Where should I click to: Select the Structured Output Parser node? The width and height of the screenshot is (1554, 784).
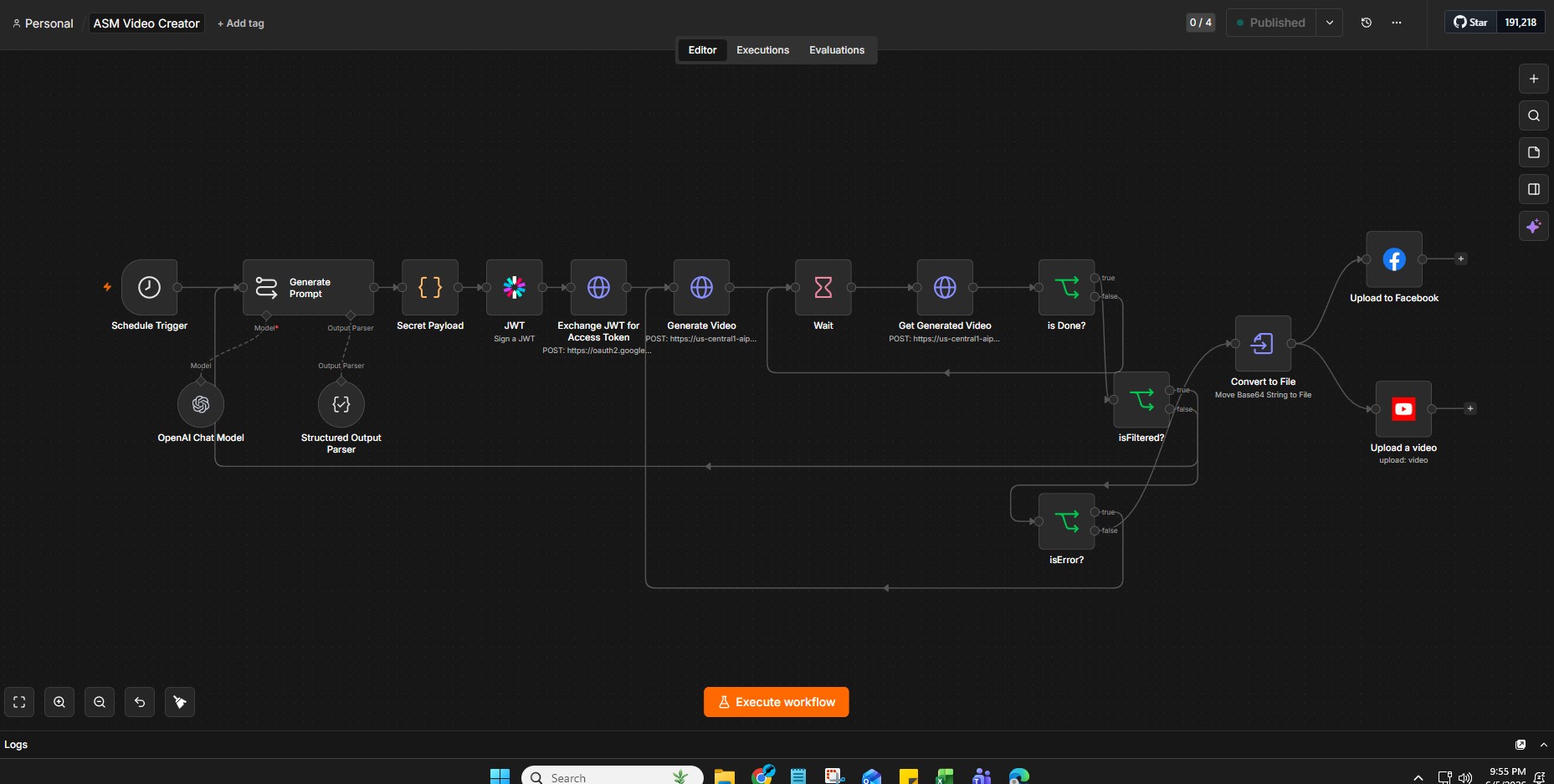point(341,404)
